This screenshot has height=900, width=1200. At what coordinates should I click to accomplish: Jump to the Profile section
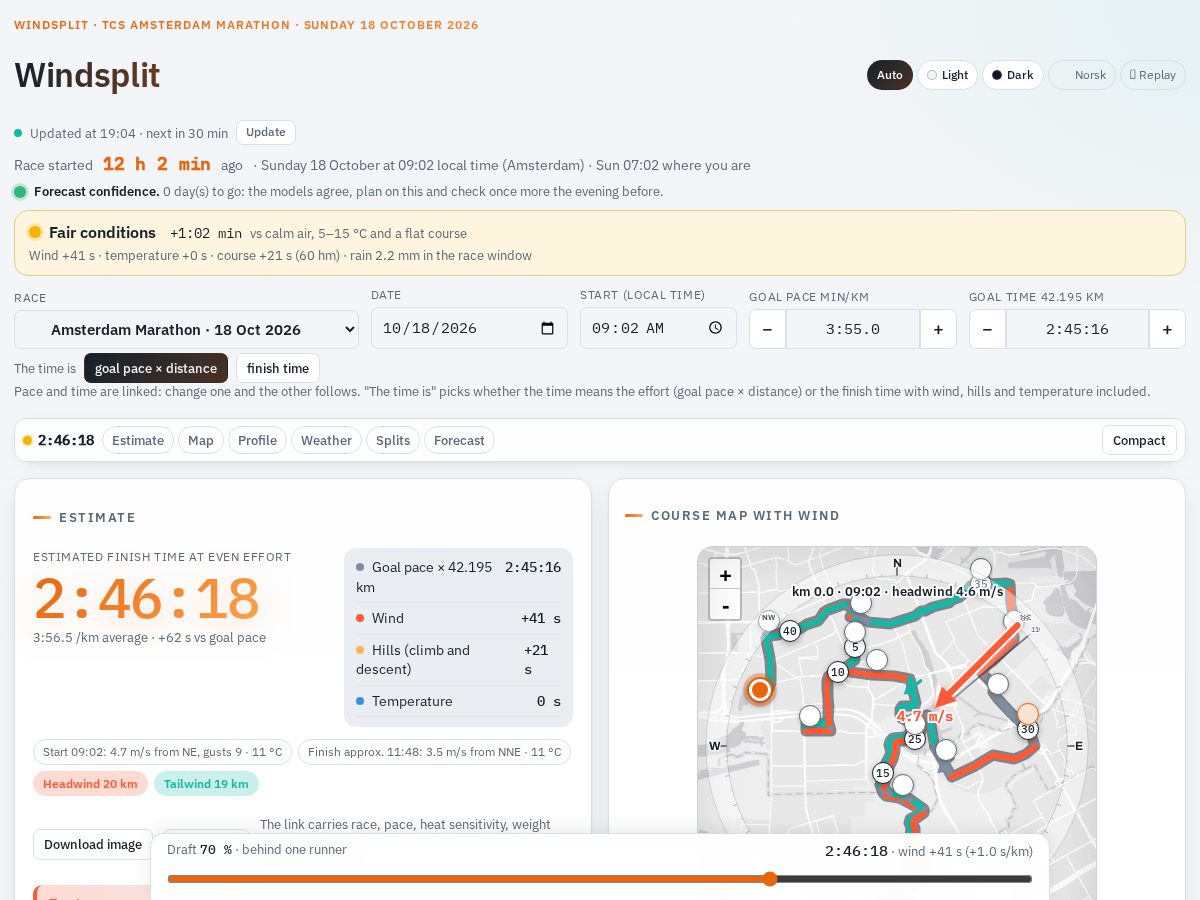[x=257, y=440]
